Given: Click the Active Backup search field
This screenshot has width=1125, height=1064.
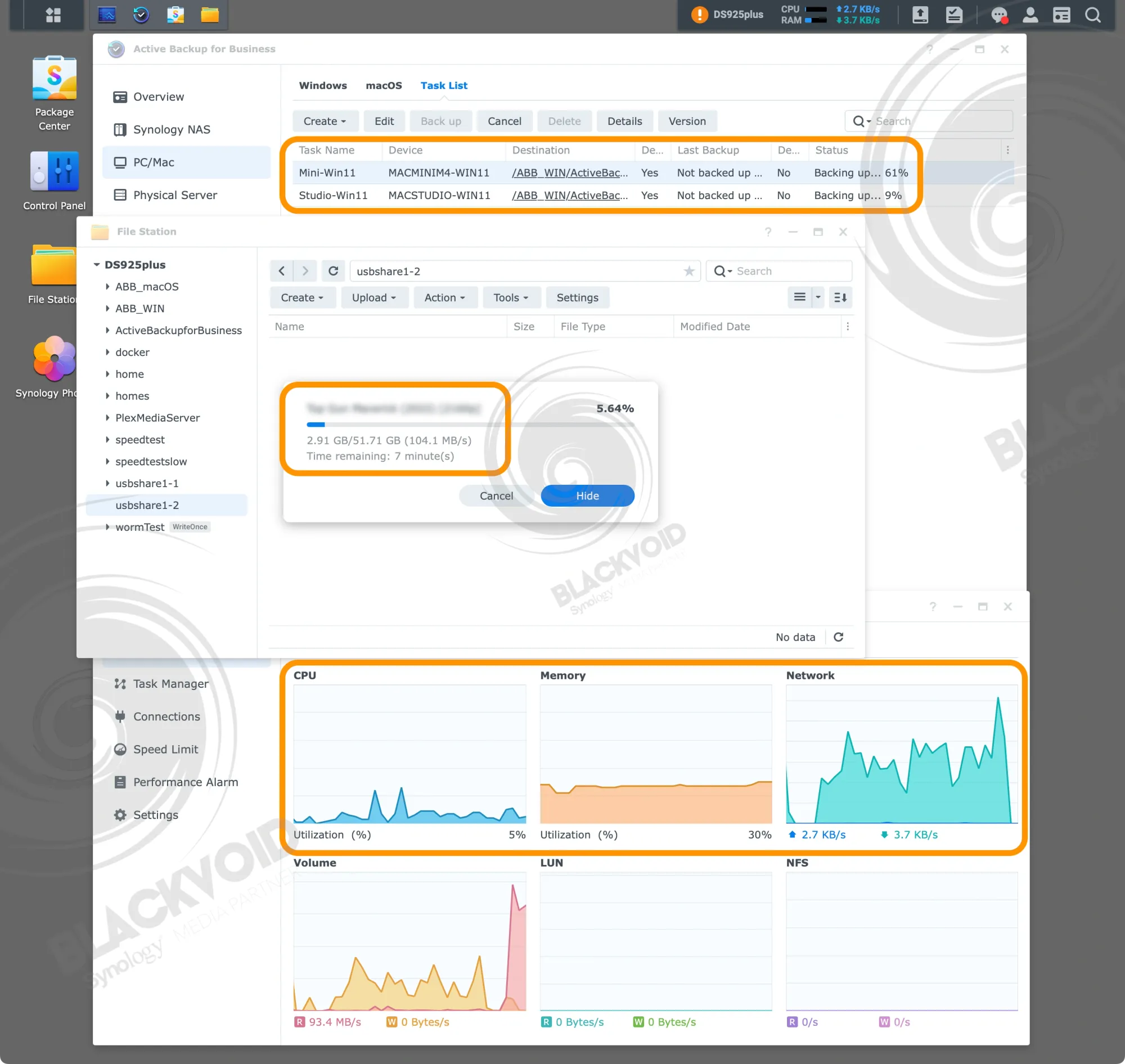Looking at the screenshot, I should [929, 121].
